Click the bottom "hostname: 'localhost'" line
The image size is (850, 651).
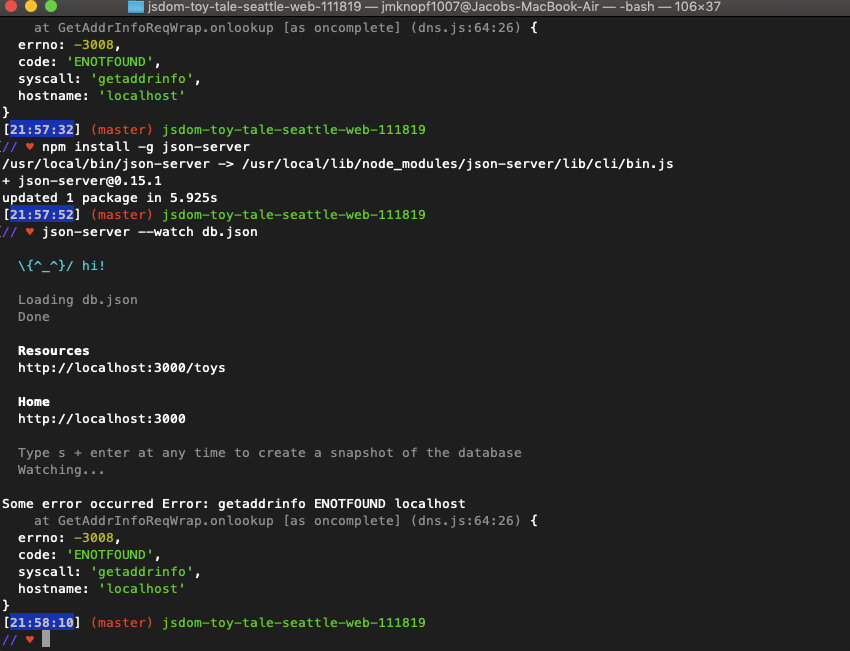coord(101,589)
